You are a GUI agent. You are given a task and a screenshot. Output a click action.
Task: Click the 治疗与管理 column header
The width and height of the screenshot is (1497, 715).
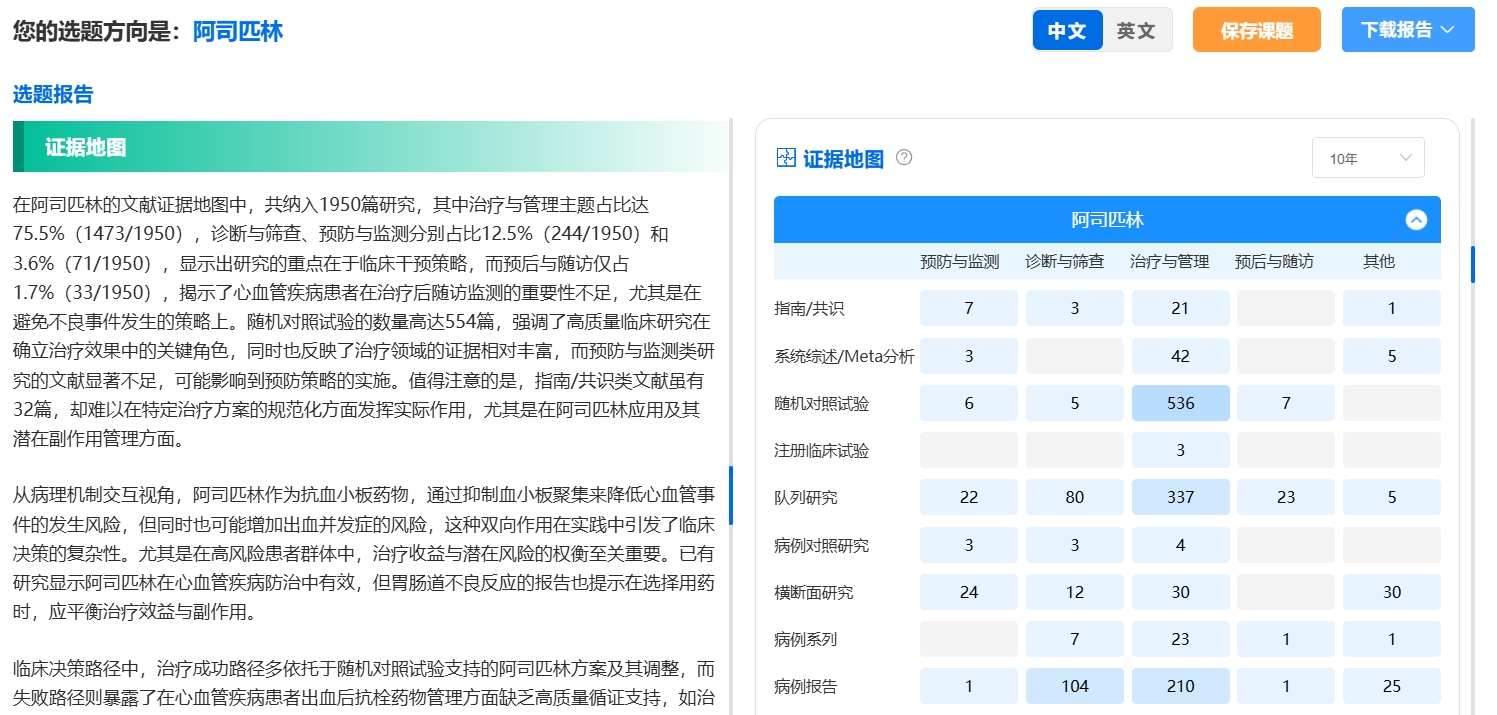point(1170,262)
